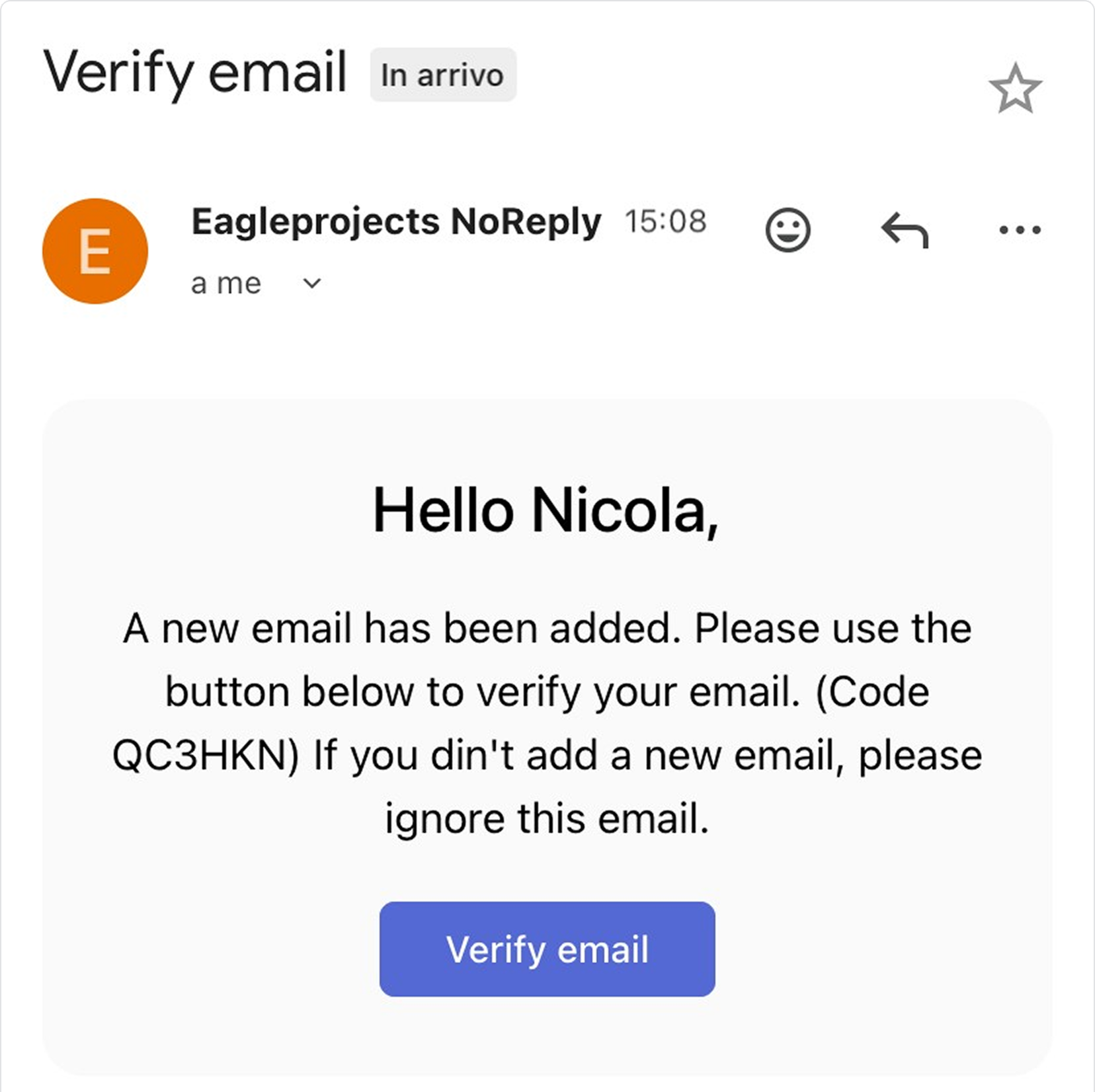Click the orange sender avatar with letter E

95,251
